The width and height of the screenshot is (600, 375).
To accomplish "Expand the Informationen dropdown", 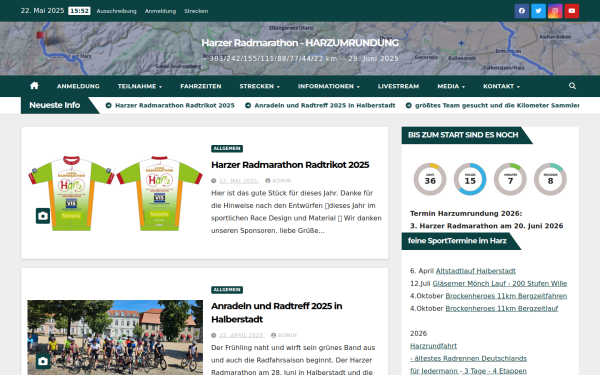I will pos(329,86).
